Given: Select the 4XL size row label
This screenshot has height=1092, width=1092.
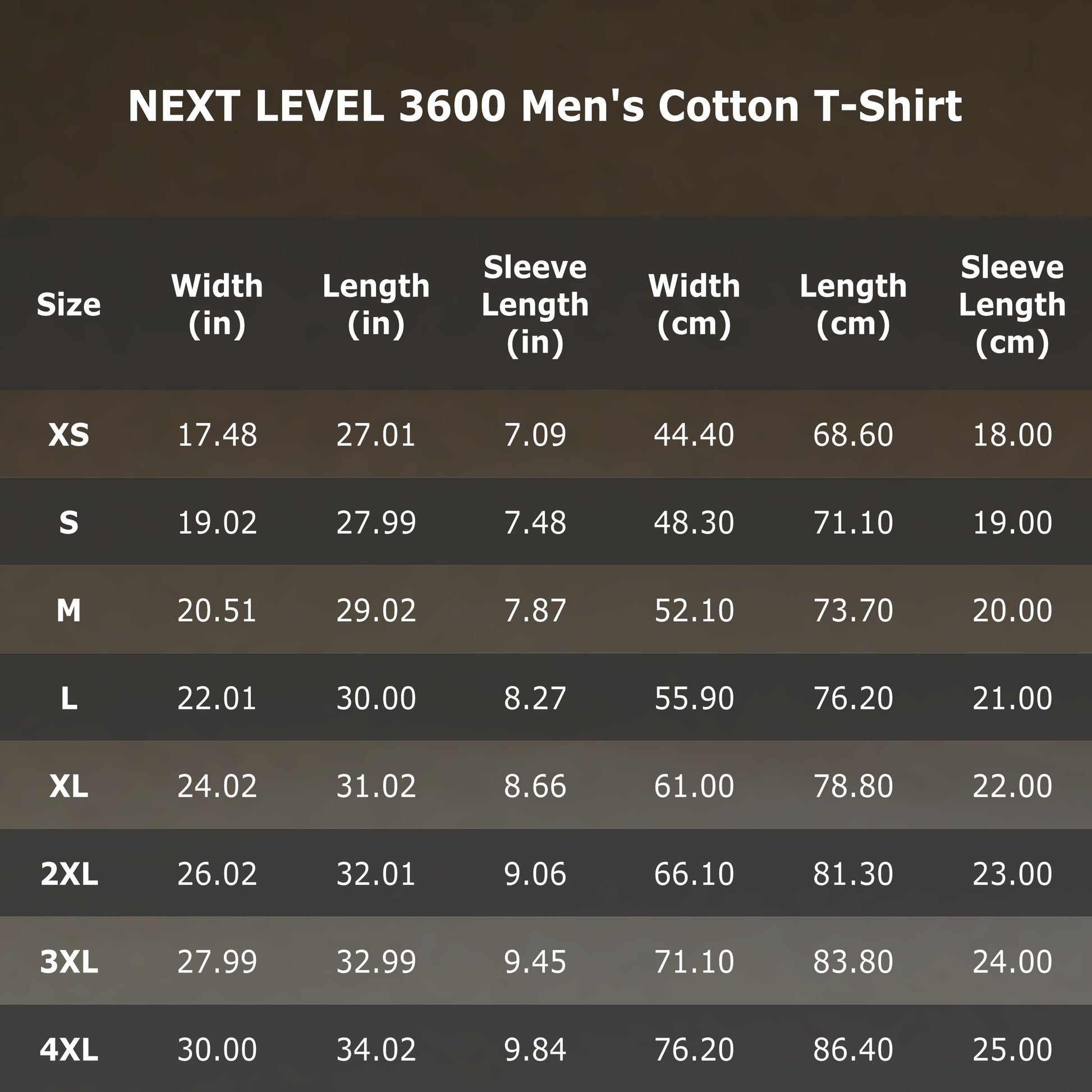Looking at the screenshot, I should [68, 1049].
